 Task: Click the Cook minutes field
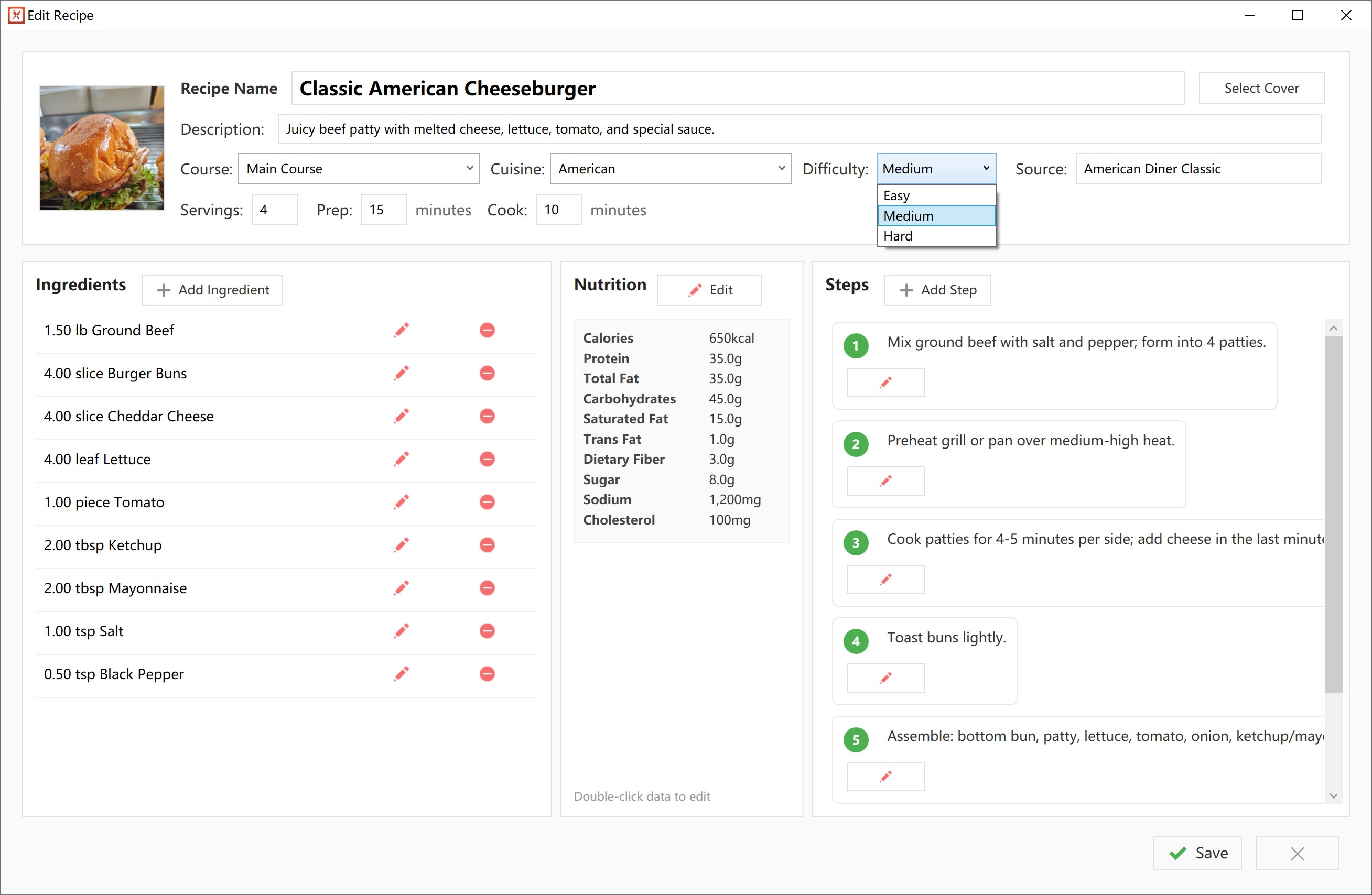point(558,210)
